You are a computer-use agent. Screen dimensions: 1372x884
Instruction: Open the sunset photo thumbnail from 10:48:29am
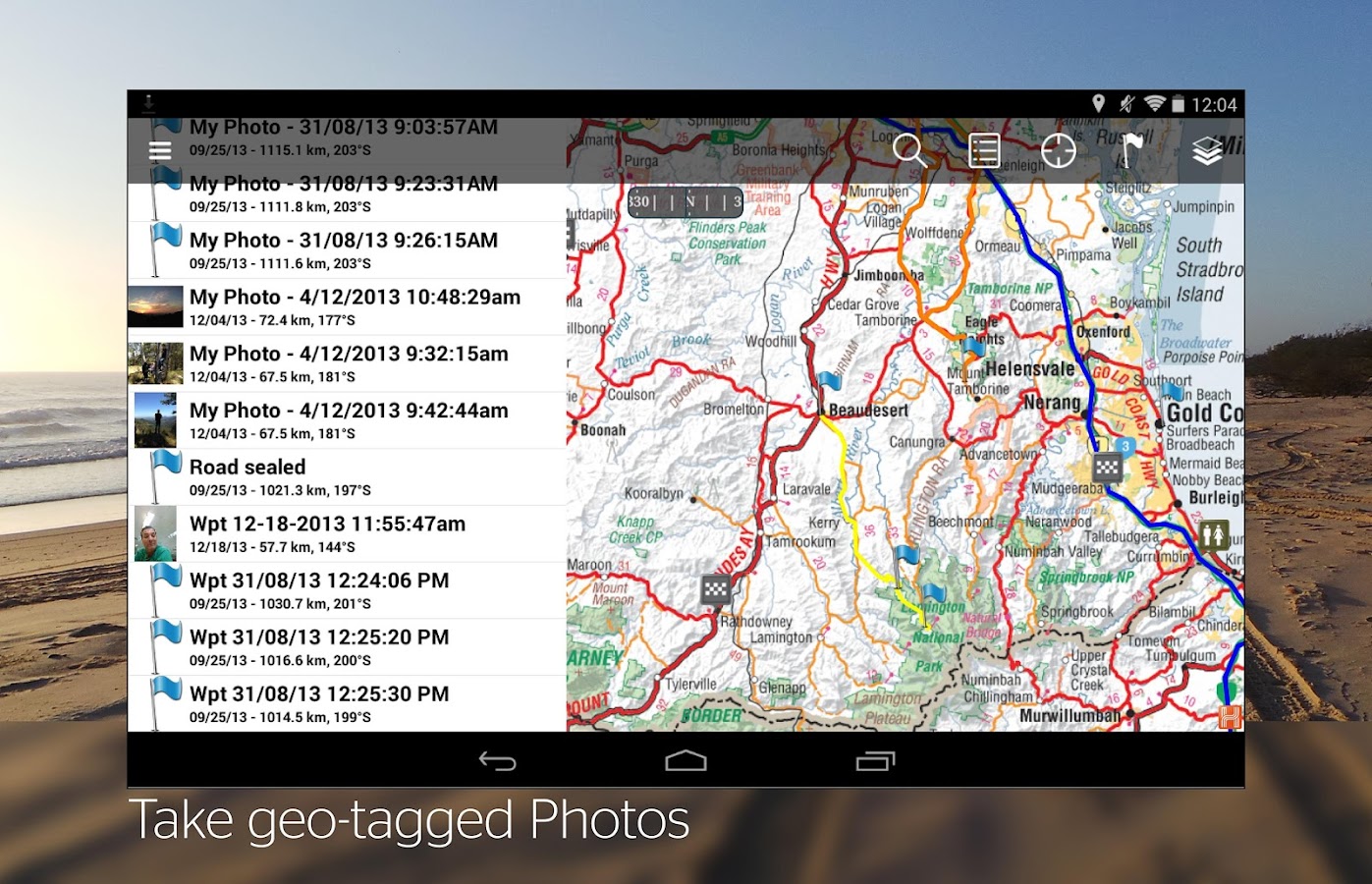click(x=155, y=305)
